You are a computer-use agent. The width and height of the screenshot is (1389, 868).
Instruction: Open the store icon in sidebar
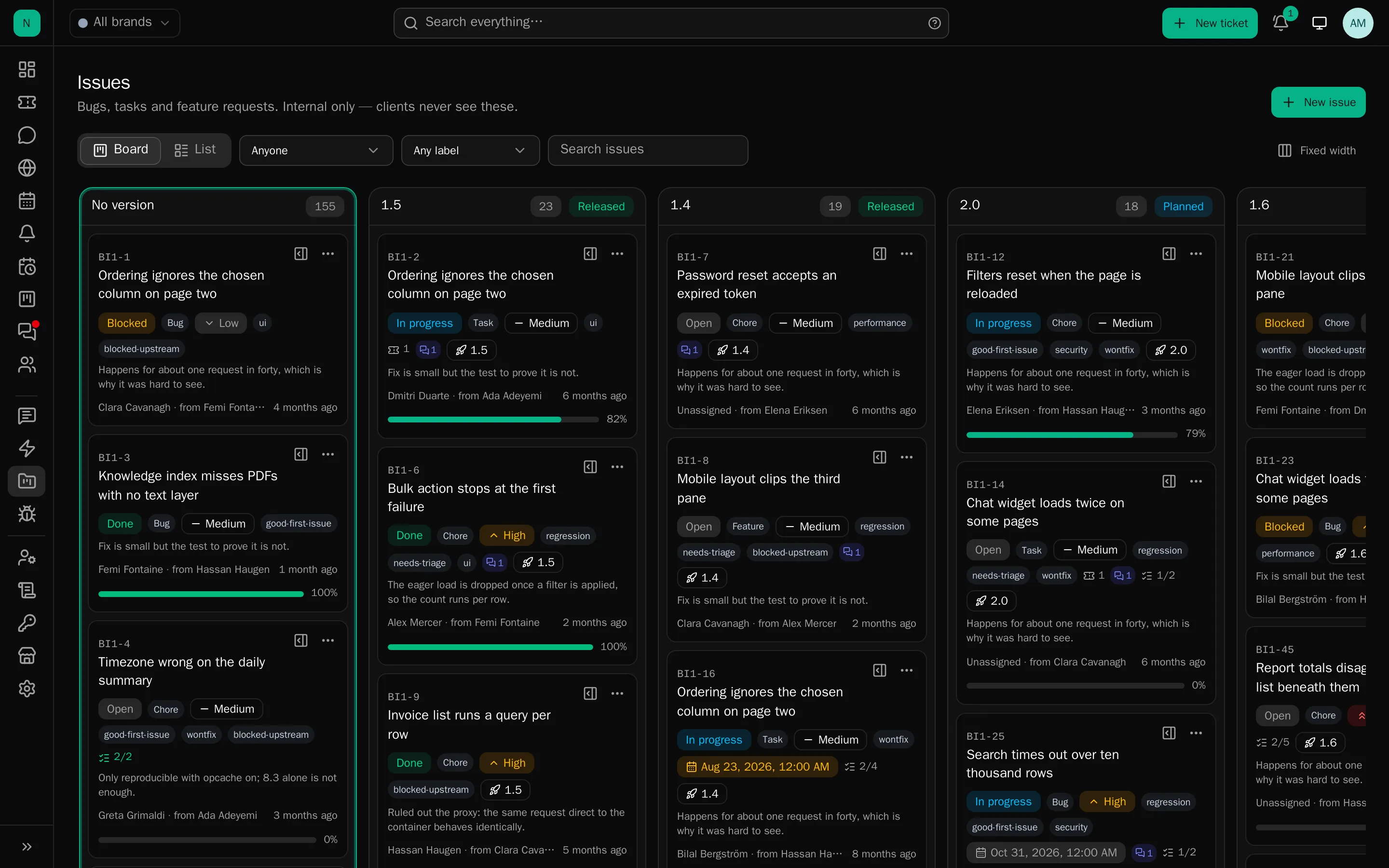(x=27, y=656)
